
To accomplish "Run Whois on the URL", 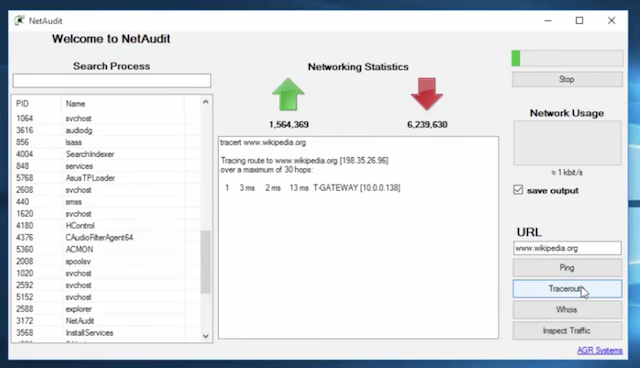I will (567, 310).
